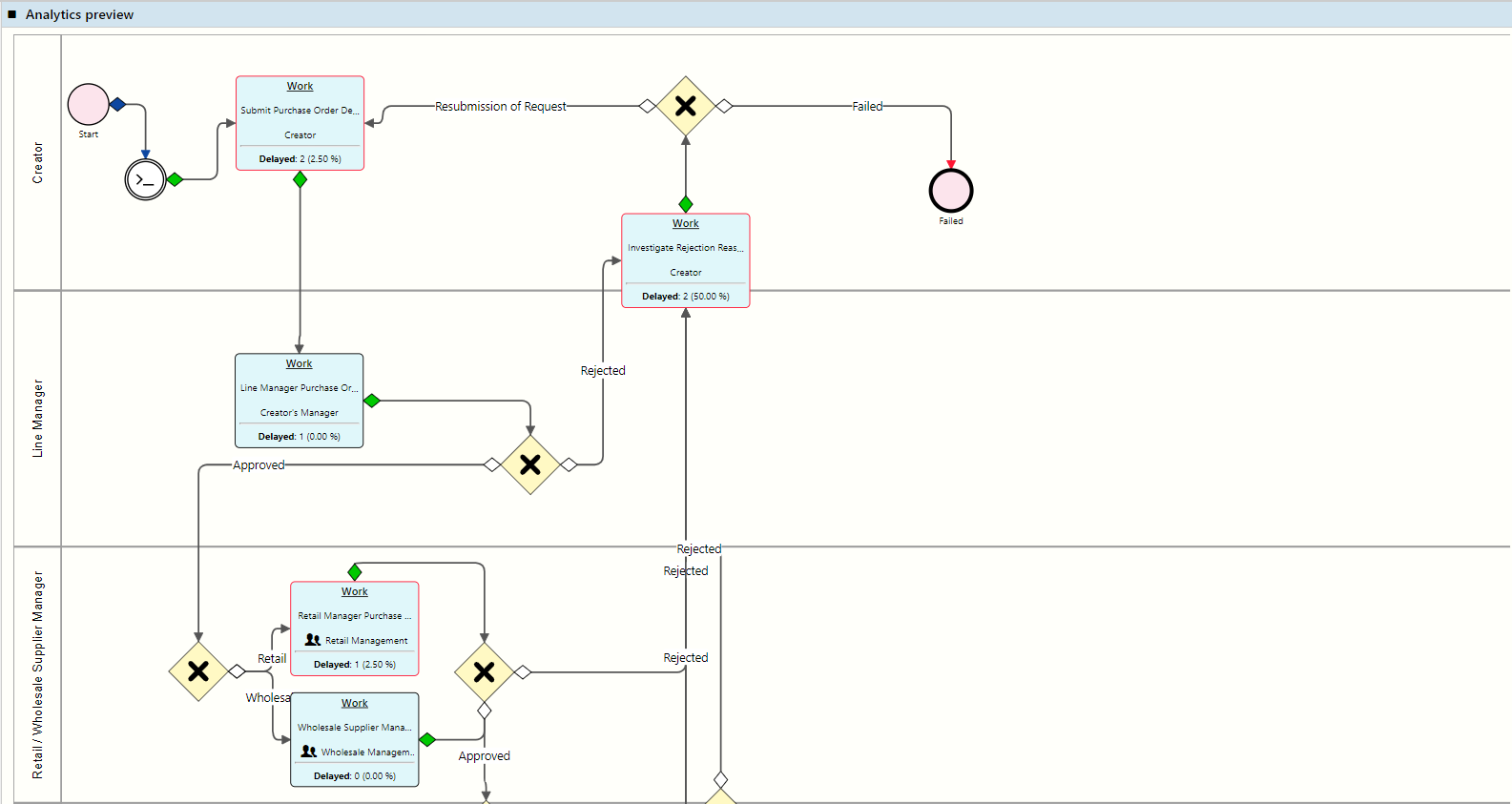Image resolution: width=1512 pixels, height=804 pixels.
Task: Select the Line Manager Approved/Rejected gateway
Action: (530, 464)
